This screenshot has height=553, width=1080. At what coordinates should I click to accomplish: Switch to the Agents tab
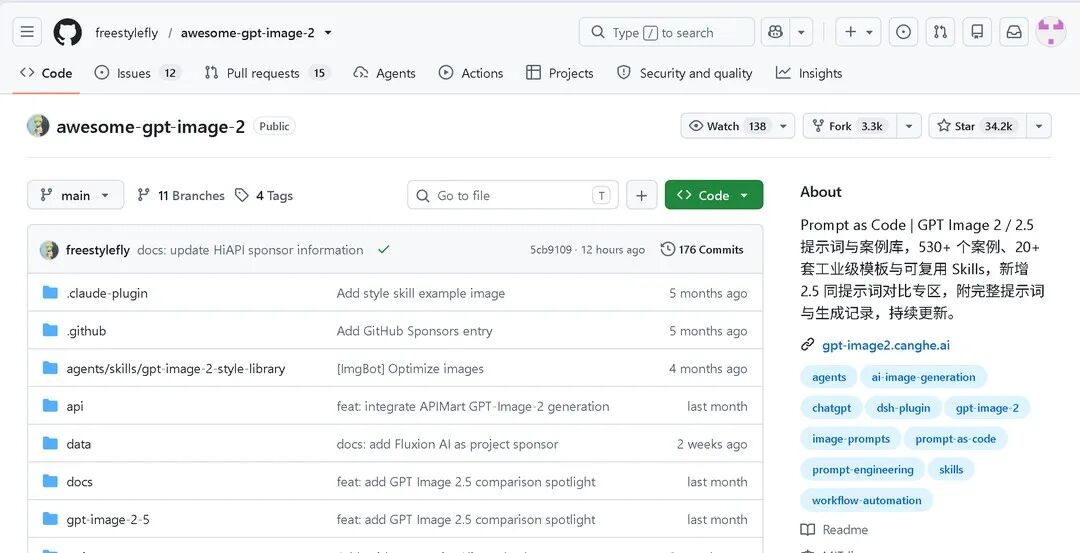[384, 73]
